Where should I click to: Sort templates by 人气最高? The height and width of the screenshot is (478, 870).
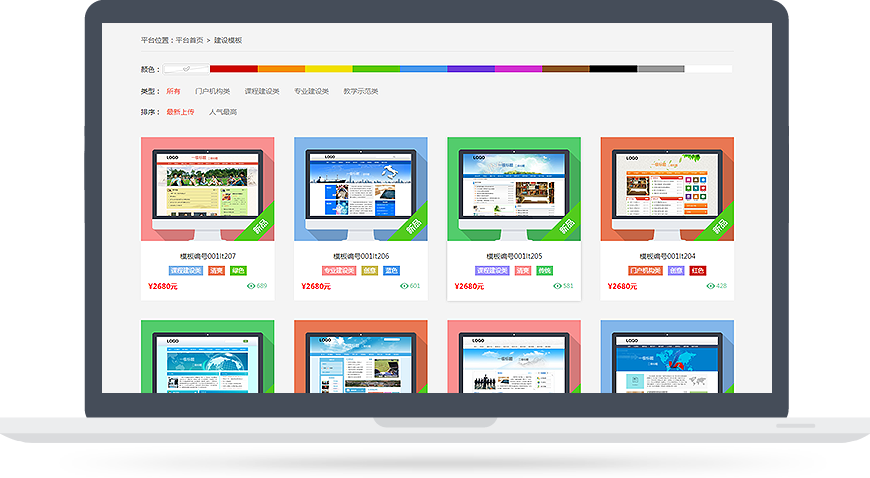[x=223, y=112]
